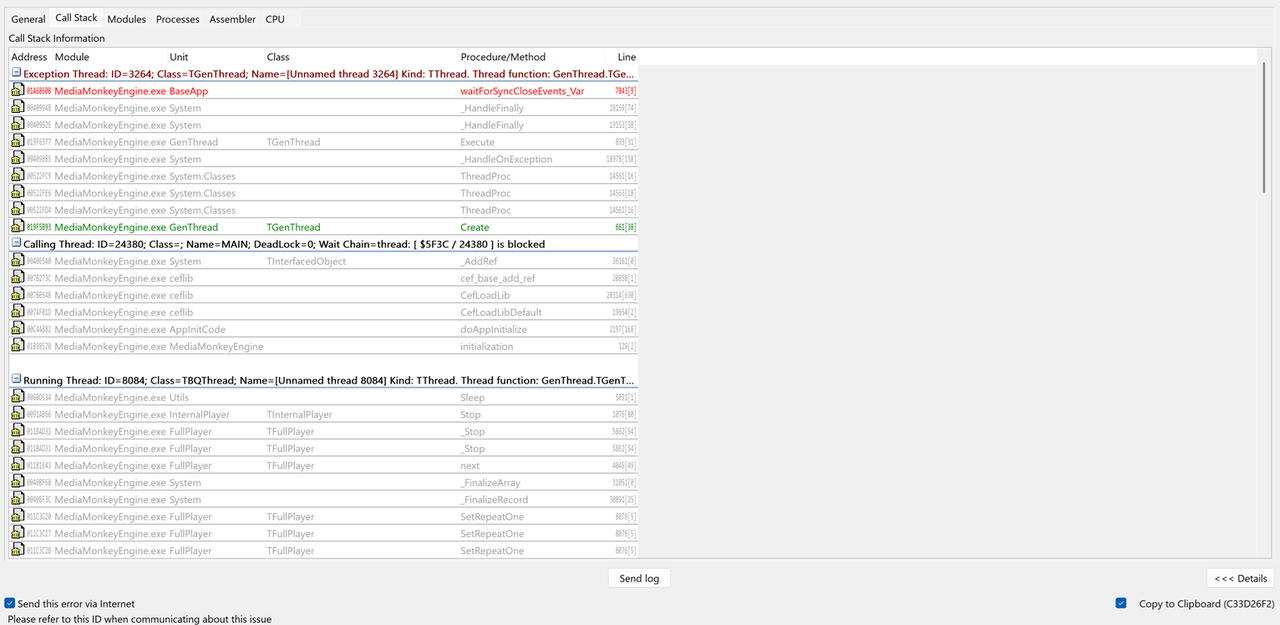Select the CefLoadLibDefault row icon

coord(17,312)
